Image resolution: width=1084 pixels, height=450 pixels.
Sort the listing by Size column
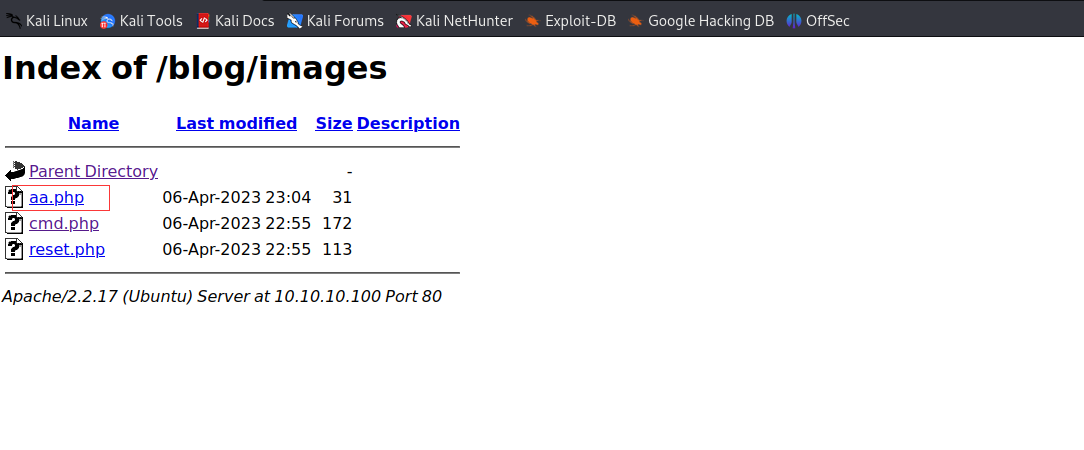[x=334, y=123]
